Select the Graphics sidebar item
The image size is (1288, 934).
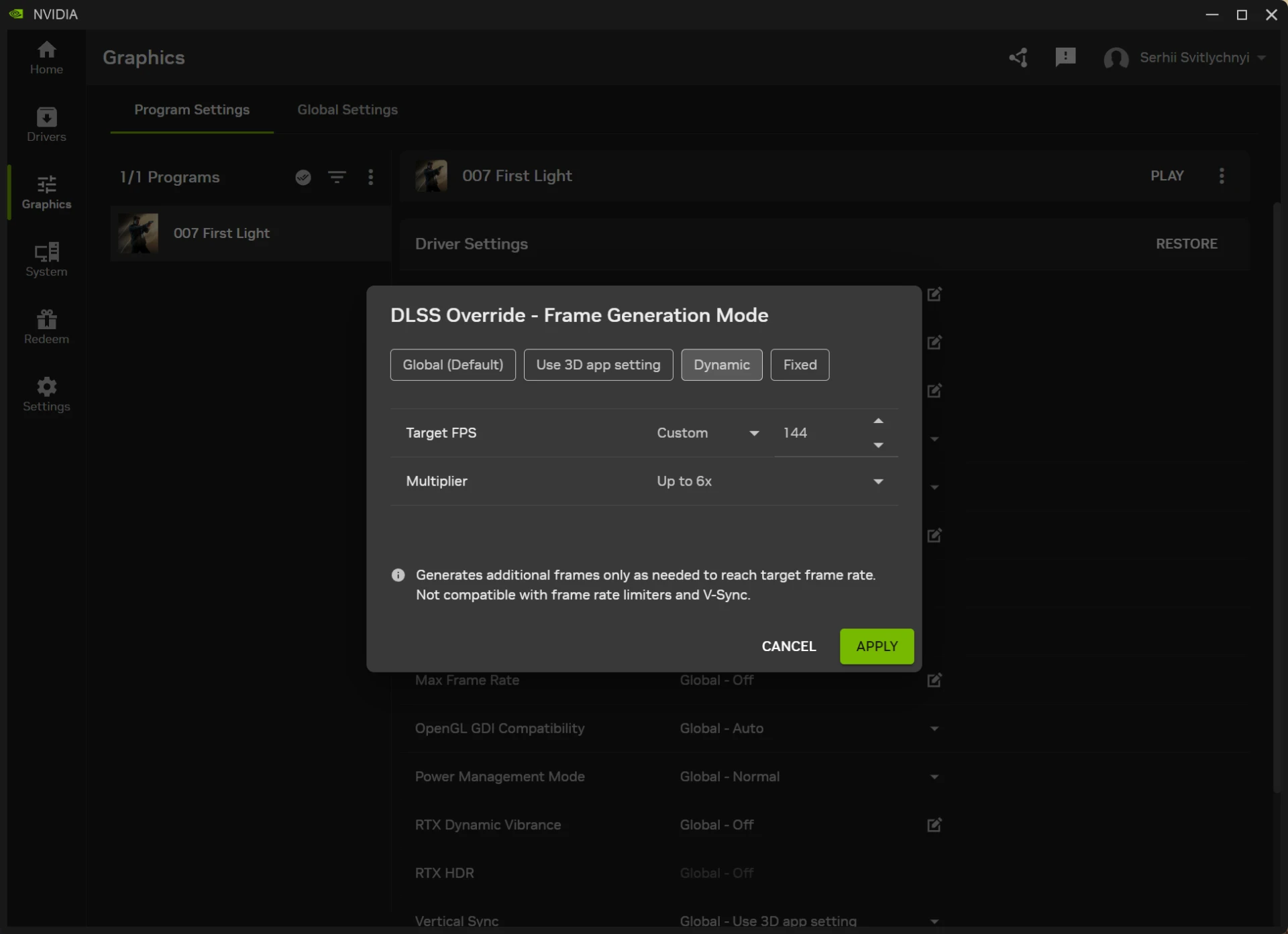(x=46, y=192)
